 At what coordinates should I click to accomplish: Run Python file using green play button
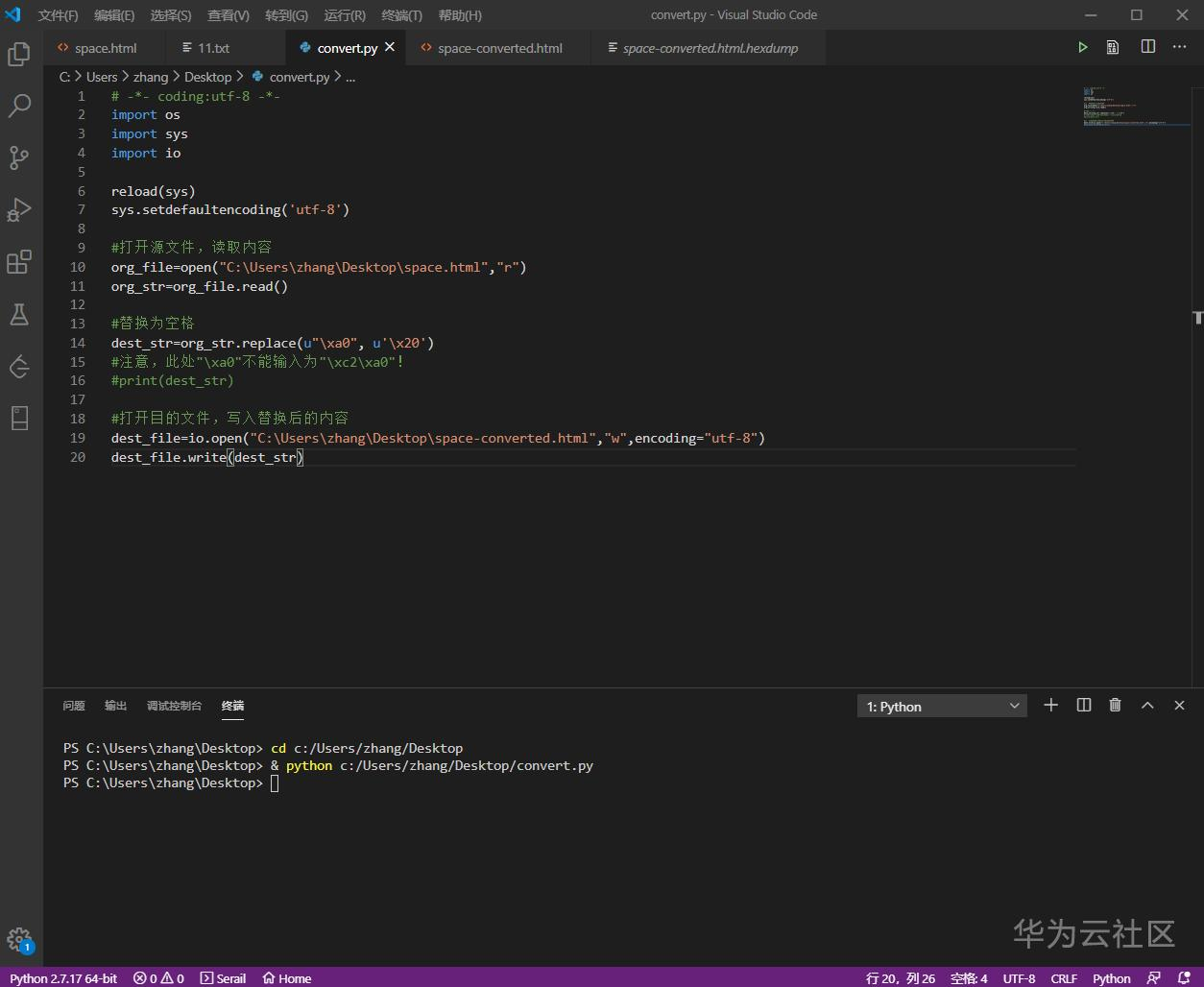[1082, 47]
